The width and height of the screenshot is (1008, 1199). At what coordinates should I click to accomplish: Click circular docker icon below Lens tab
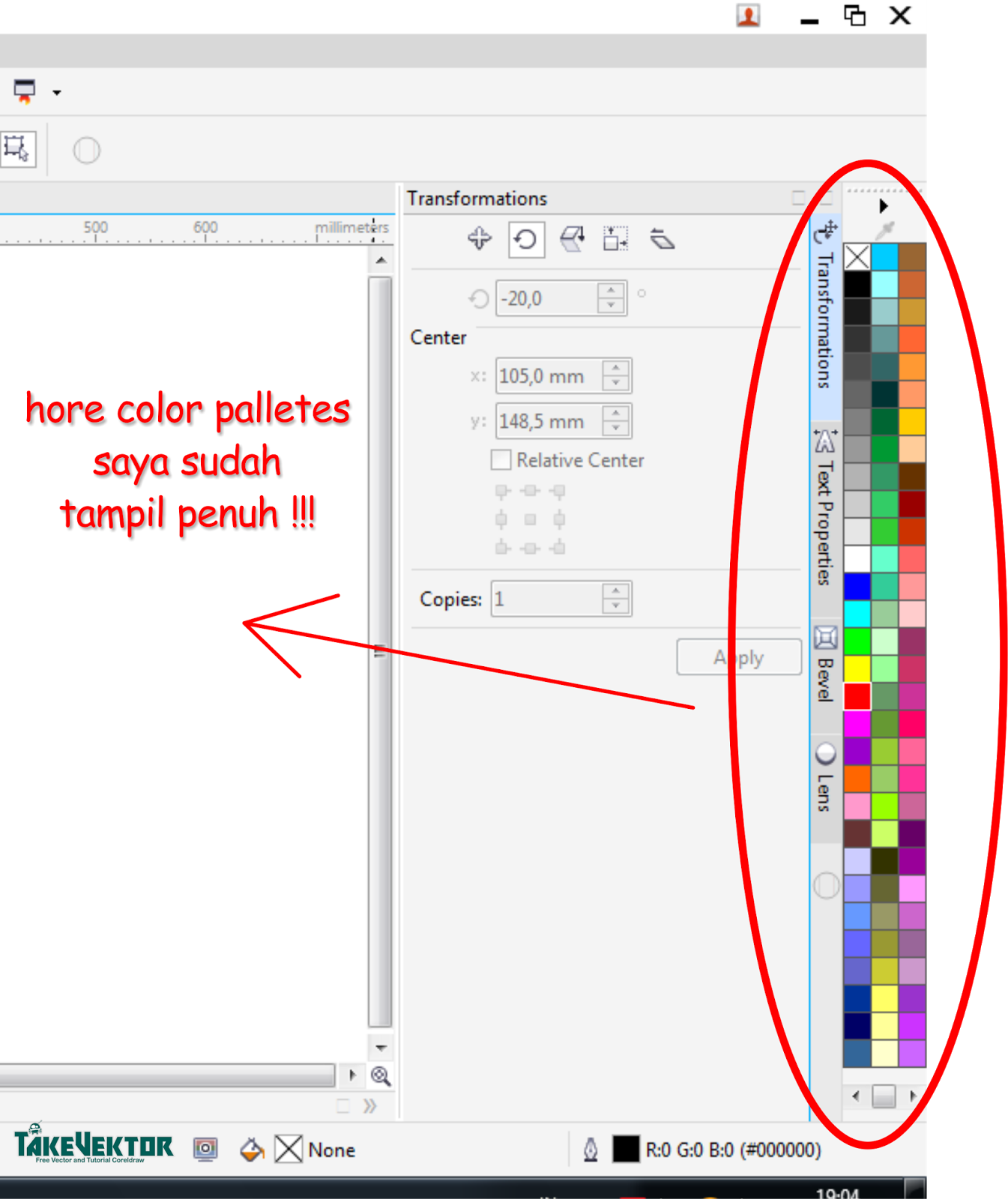[x=826, y=885]
